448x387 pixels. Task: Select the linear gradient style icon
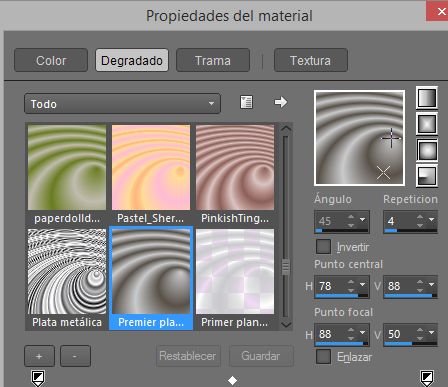(427, 98)
